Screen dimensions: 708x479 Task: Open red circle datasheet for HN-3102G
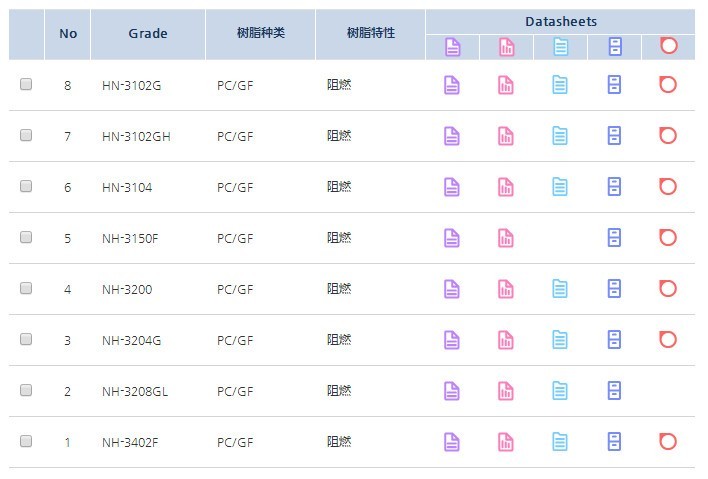668,84
